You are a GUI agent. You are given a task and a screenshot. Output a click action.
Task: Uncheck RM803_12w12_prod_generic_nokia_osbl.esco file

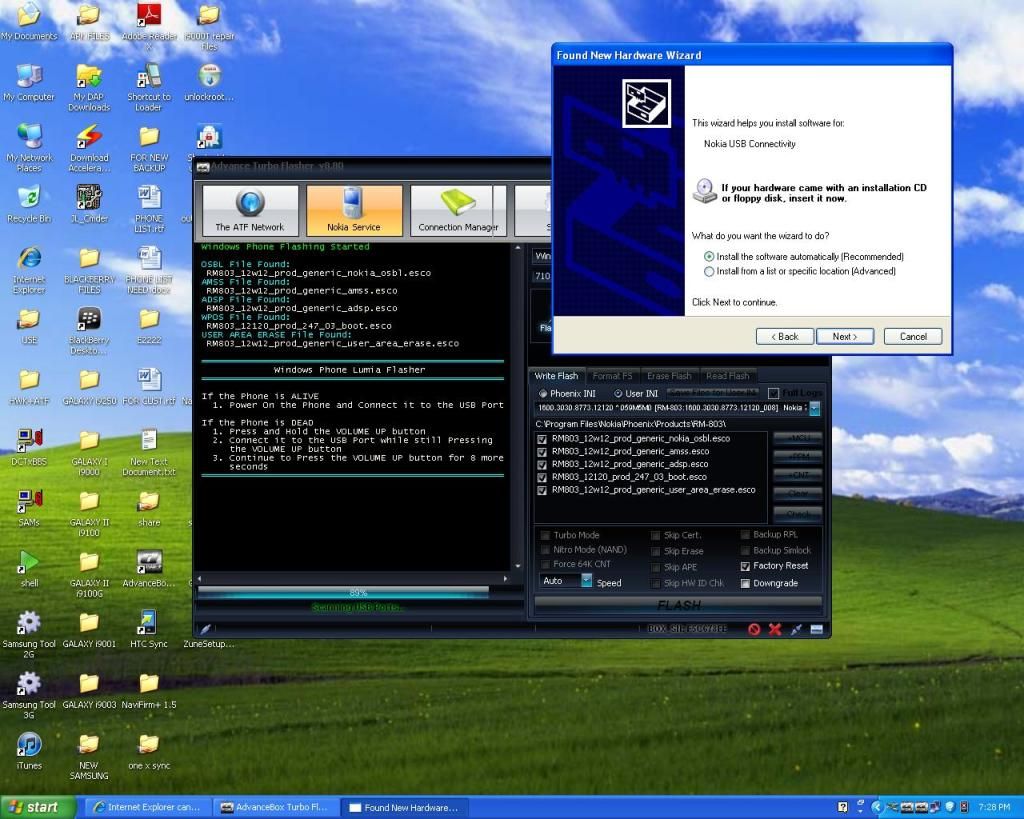pos(541,440)
